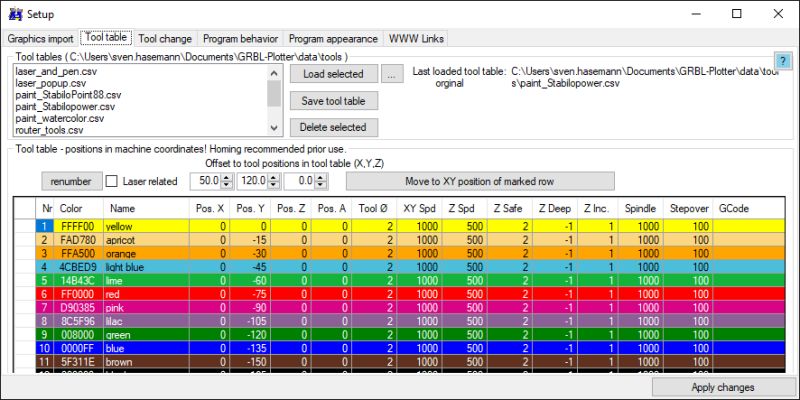The width and height of the screenshot is (800, 400).
Task: Maximize the Setup window
Action: tap(737, 14)
